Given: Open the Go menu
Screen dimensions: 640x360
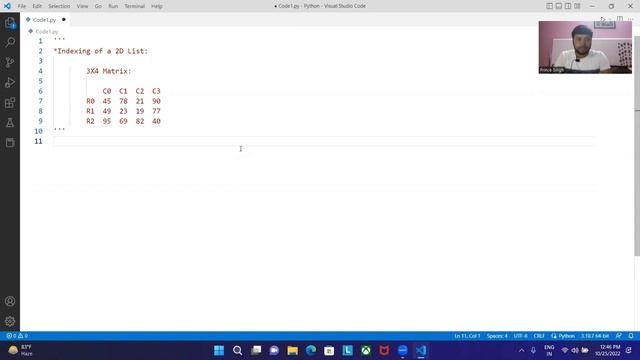Looking at the screenshot, I should [x=98, y=6].
